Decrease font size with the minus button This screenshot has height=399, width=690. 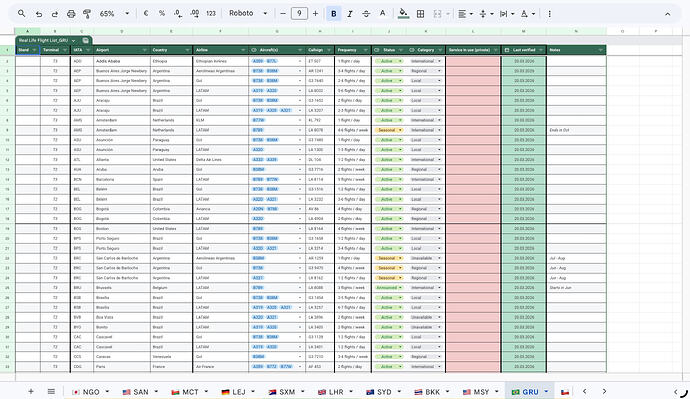point(283,14)
